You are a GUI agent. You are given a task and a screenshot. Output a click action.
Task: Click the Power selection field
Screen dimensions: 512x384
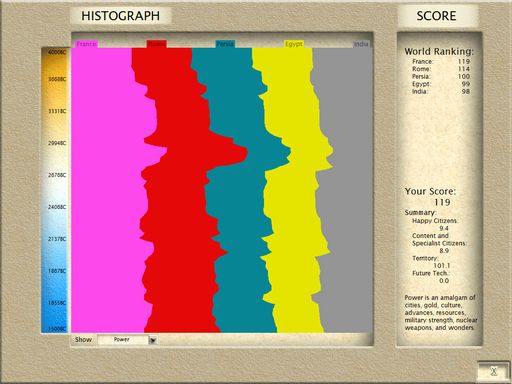pos(123,340)
